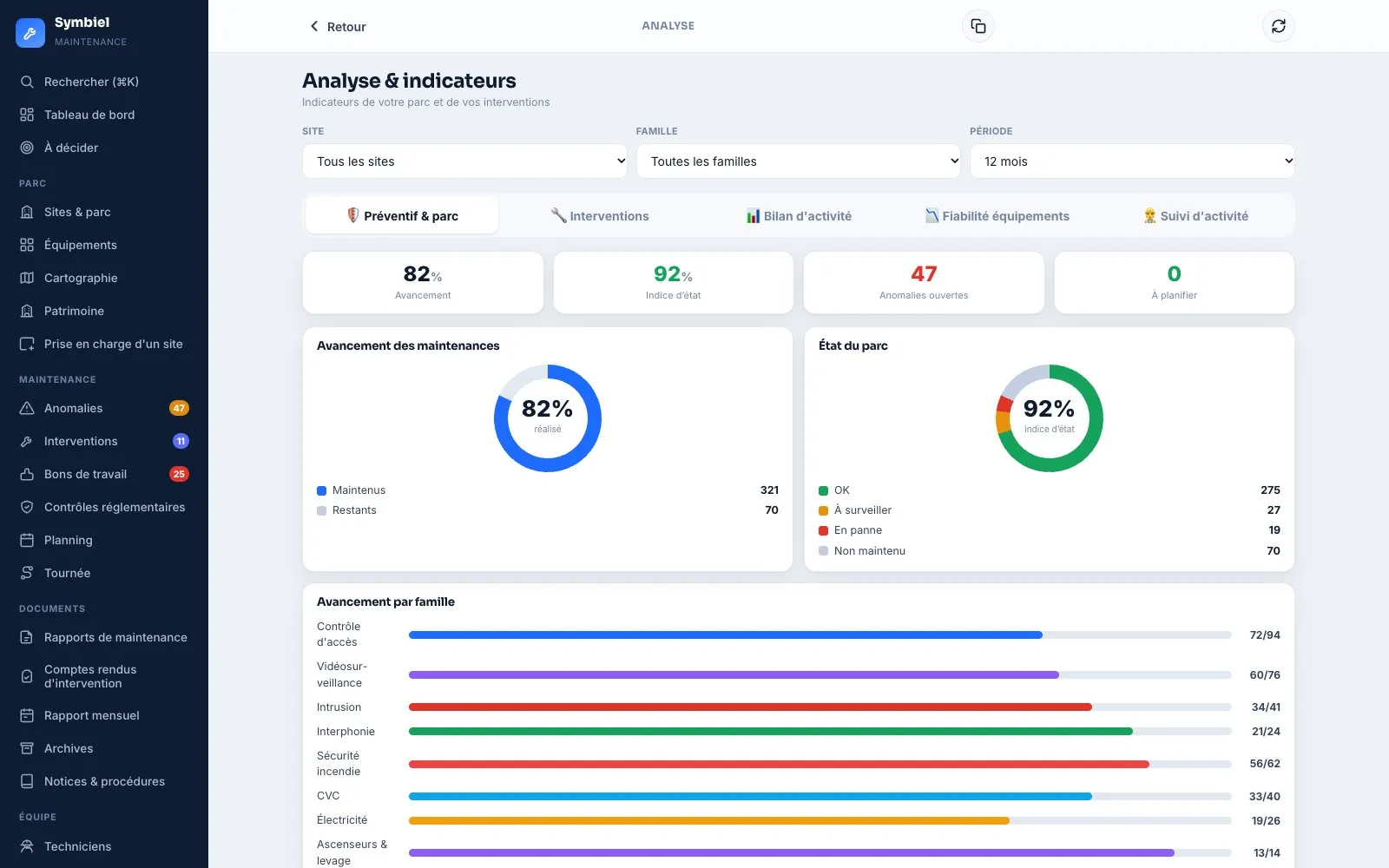Open Rechercher (⌘K) in the sidebar
Screen dimensions: 1389x868
pyautogui.click(x=104, y=82)
